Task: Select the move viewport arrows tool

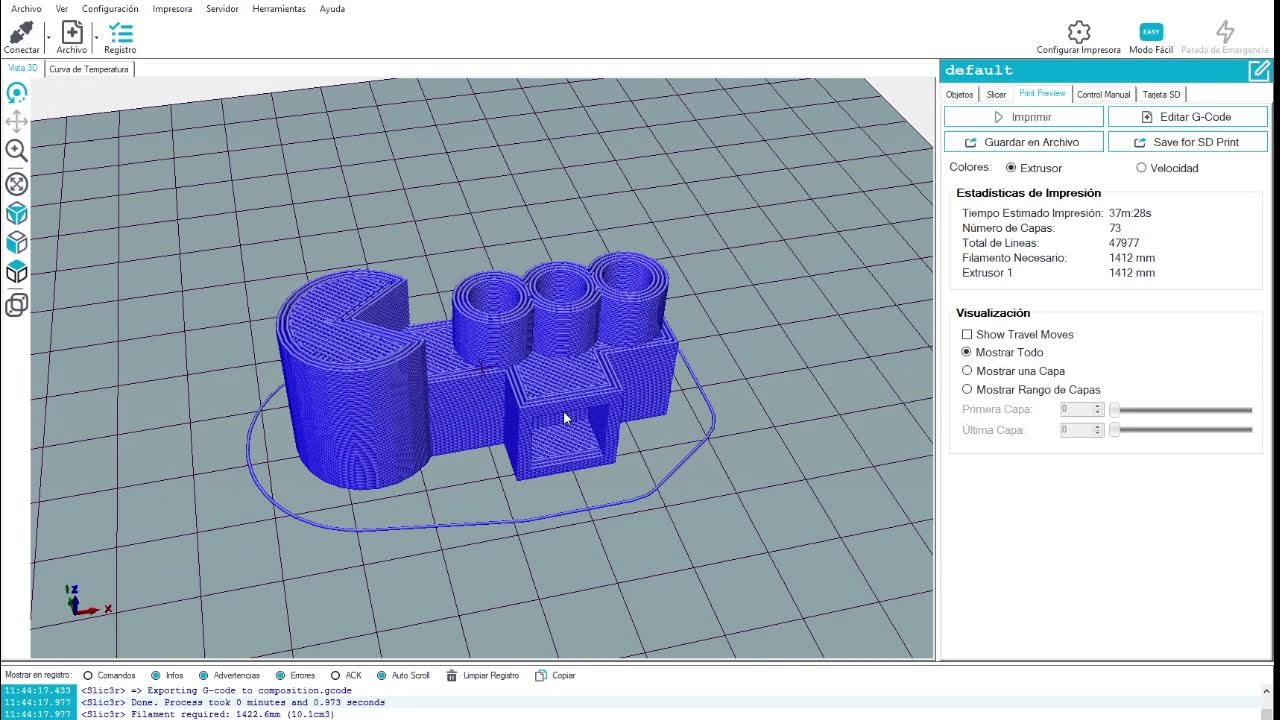Action: coord(17,122)
